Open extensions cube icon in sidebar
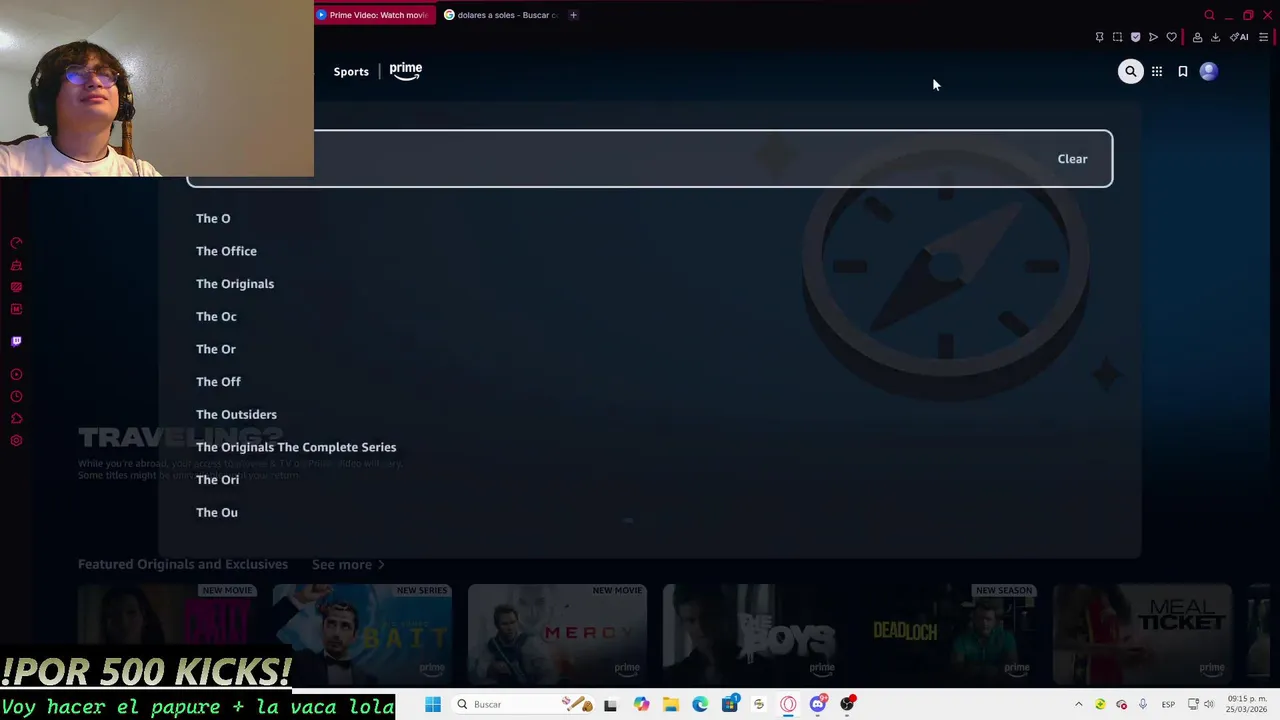 pos(16,418)
